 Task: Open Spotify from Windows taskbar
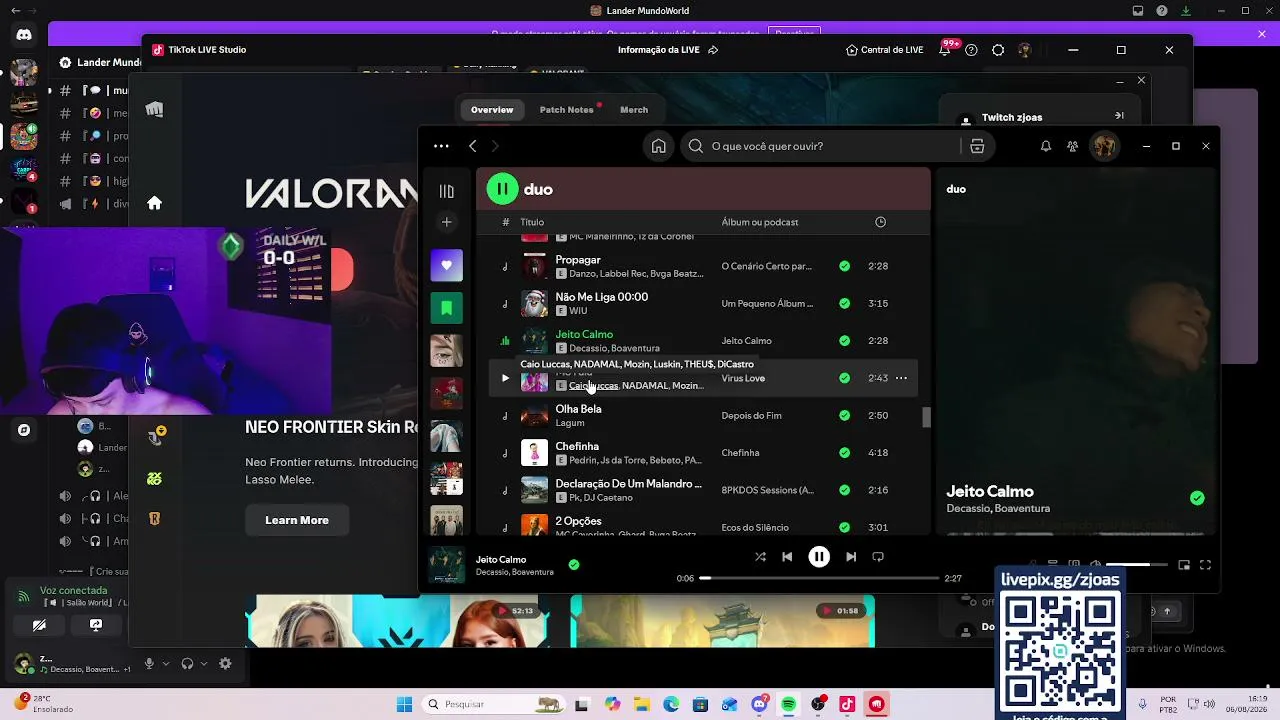click(789, 704)
